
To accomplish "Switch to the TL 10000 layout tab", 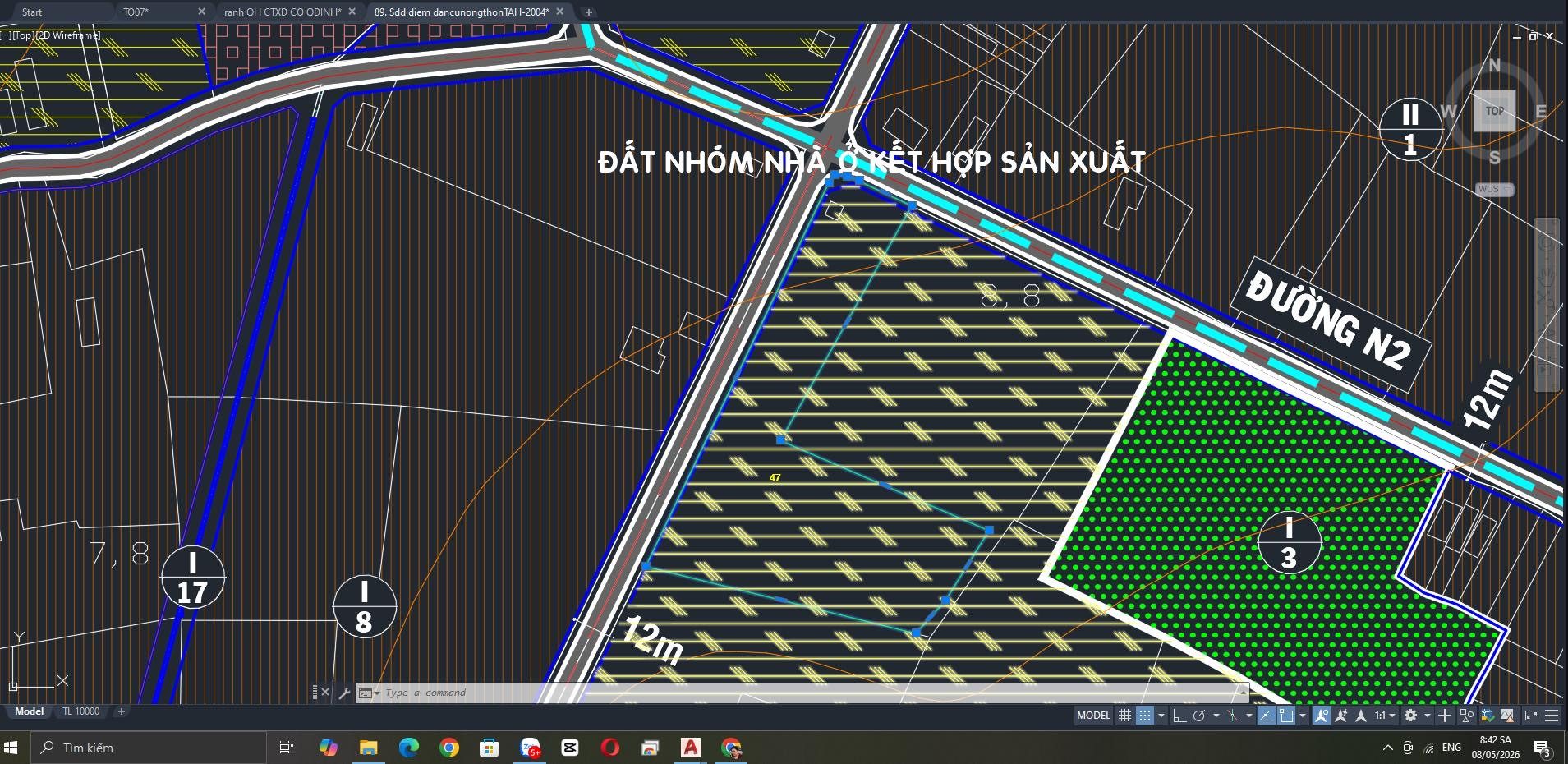I will [x=81, y=711].
